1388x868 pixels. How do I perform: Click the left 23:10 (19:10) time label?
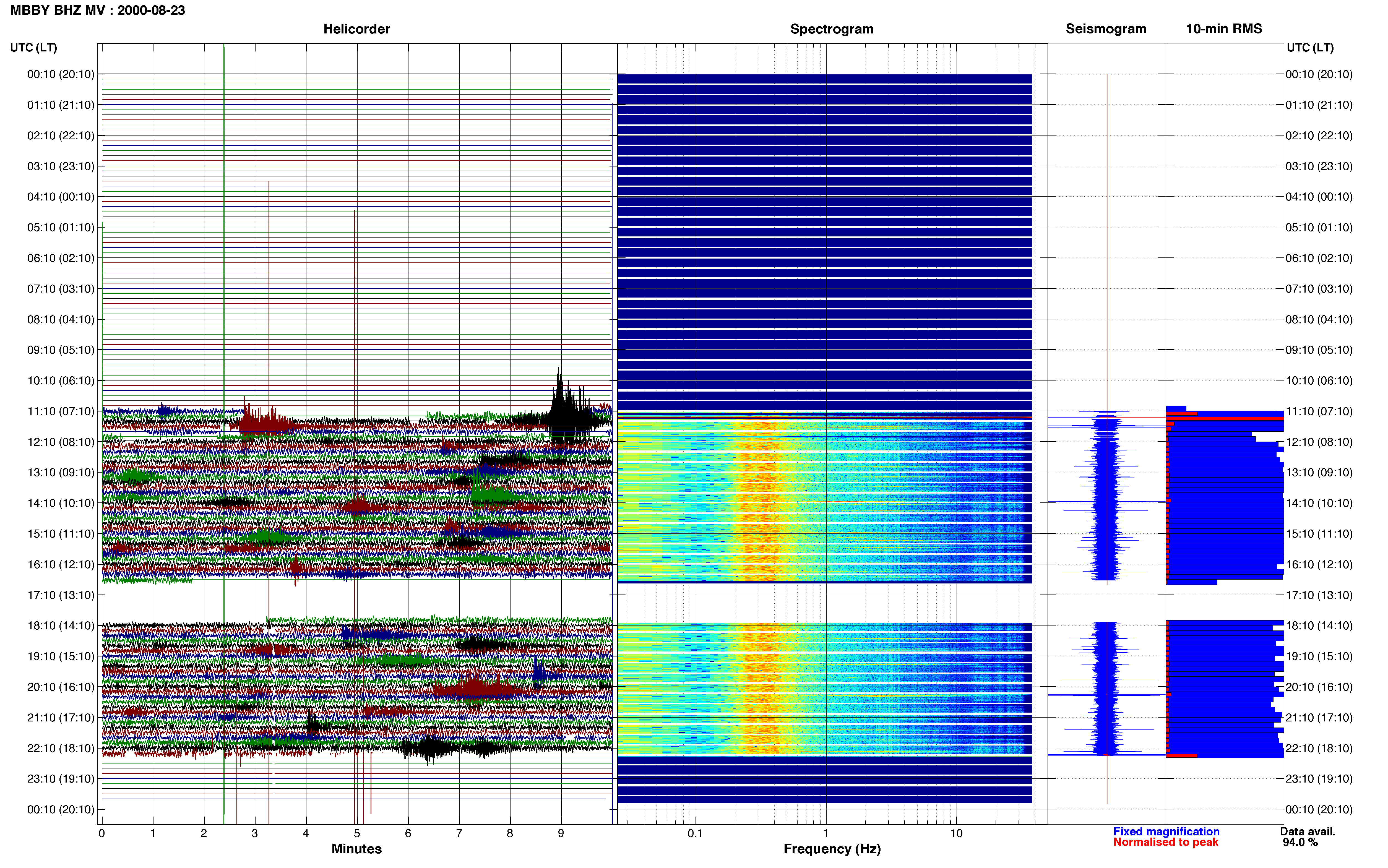click(x=61, y=779)
